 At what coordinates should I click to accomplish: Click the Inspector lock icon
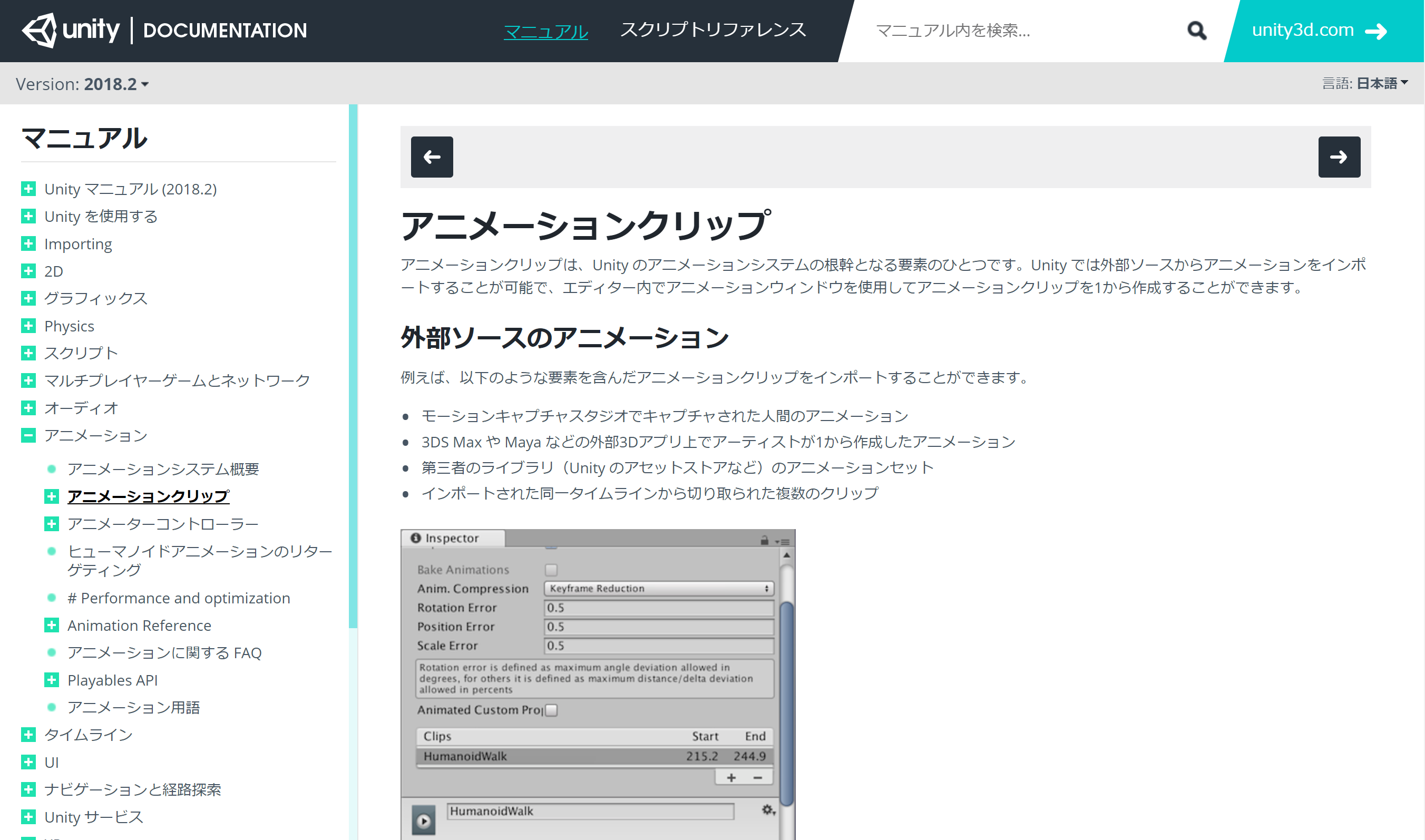pos(764,541)
